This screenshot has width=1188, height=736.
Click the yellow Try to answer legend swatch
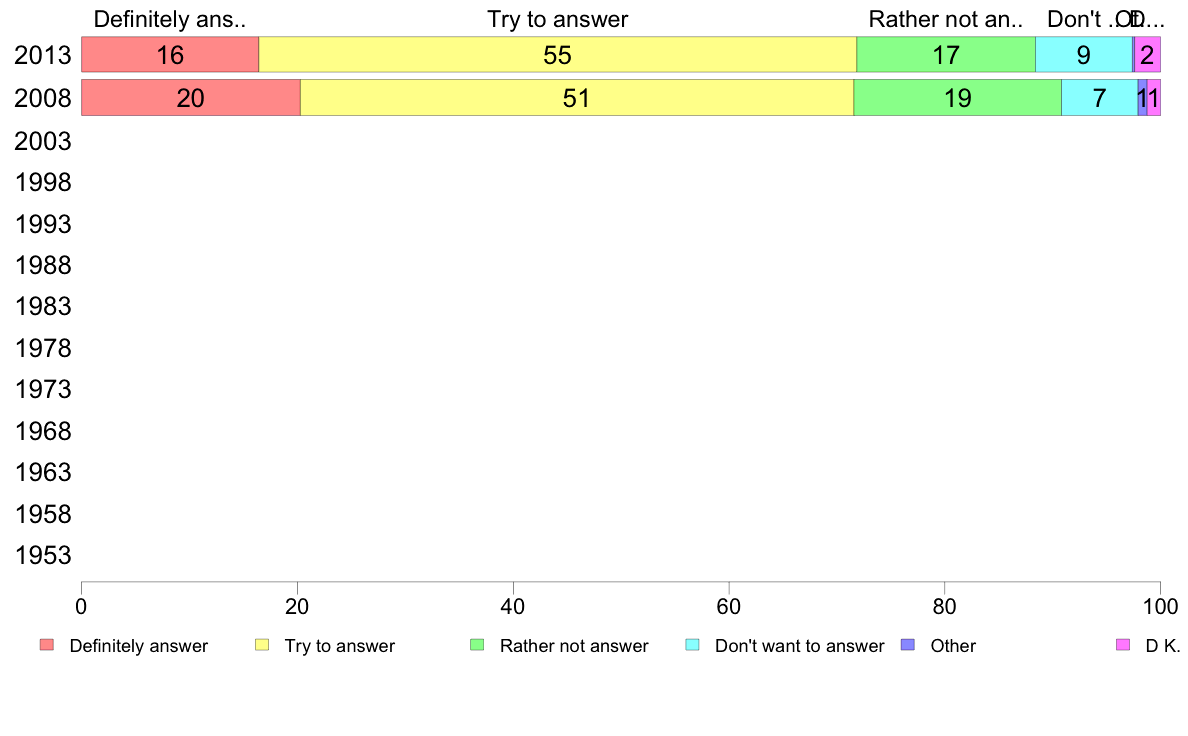click(262, 645)
